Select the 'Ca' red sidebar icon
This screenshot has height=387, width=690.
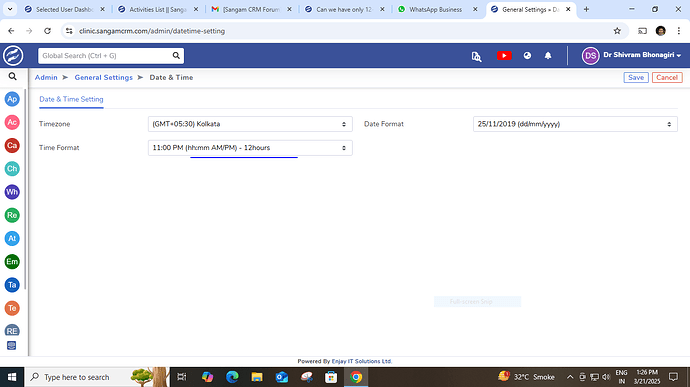point(12,145)
